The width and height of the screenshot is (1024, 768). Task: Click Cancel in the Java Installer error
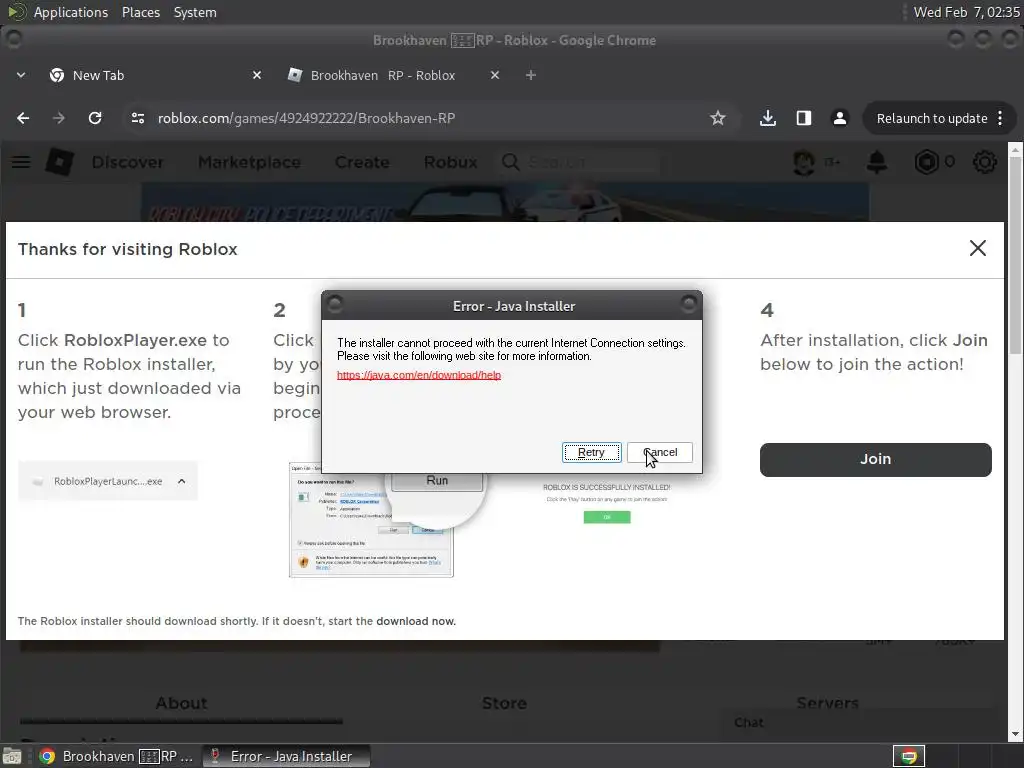[x=660, y=453]
